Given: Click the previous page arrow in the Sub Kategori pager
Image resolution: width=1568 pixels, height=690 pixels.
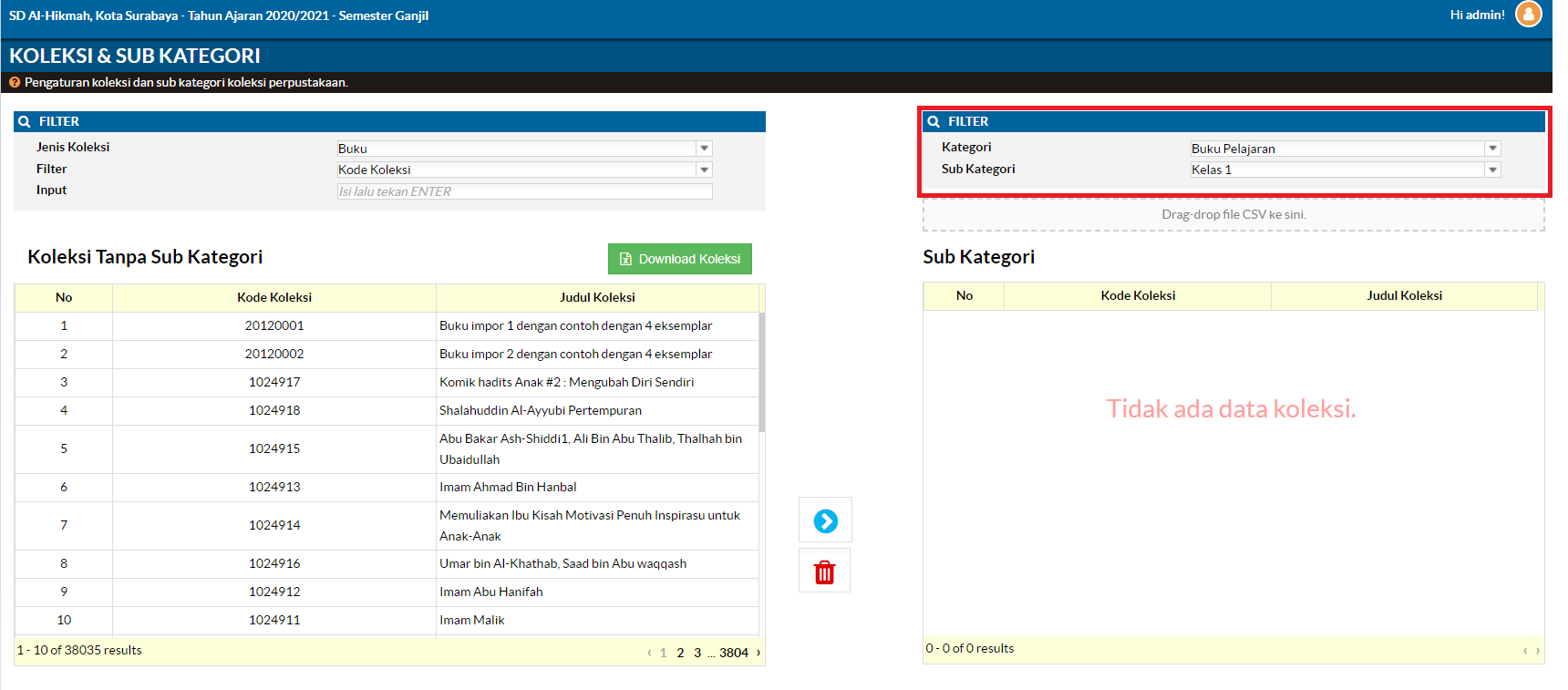Looking at the screenshot, I should click(1525, 651).
